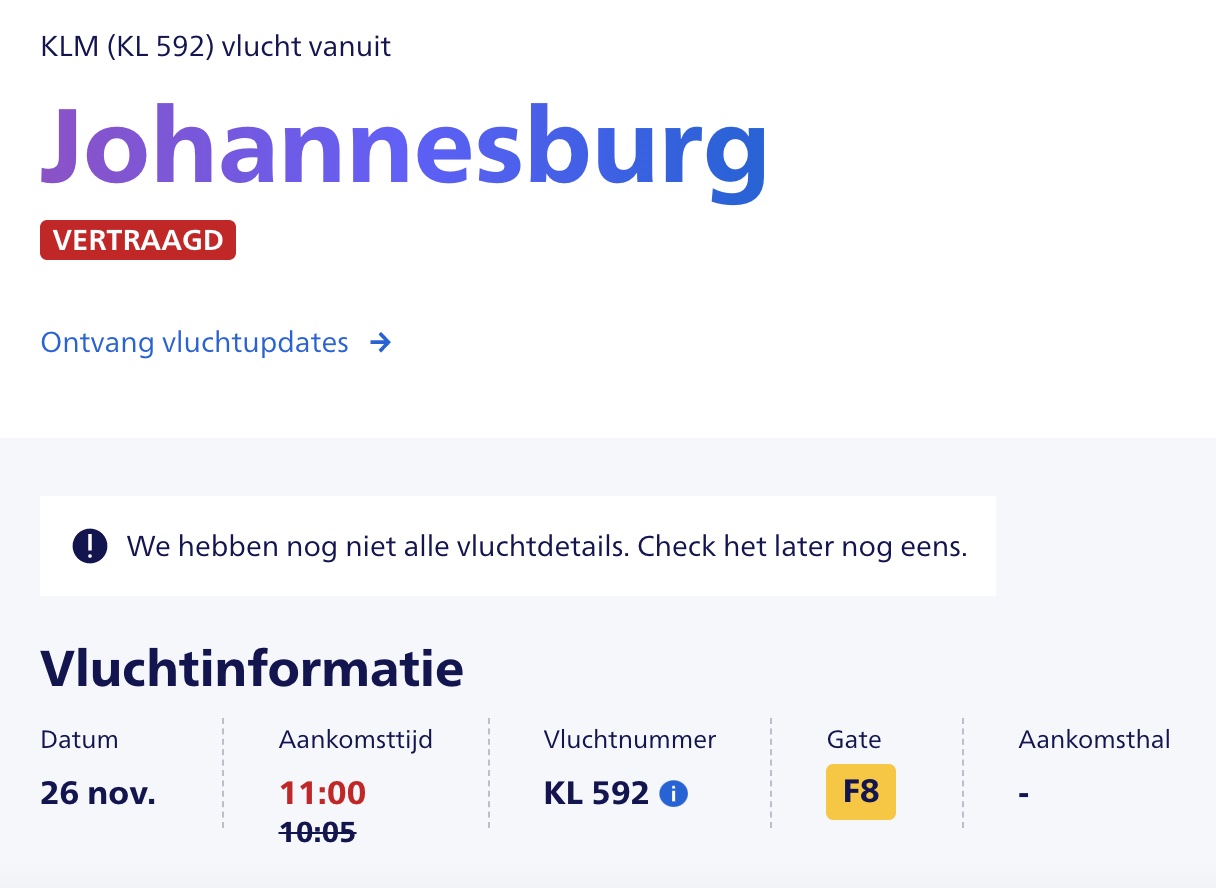Click the Gate column label

[853, 740]
